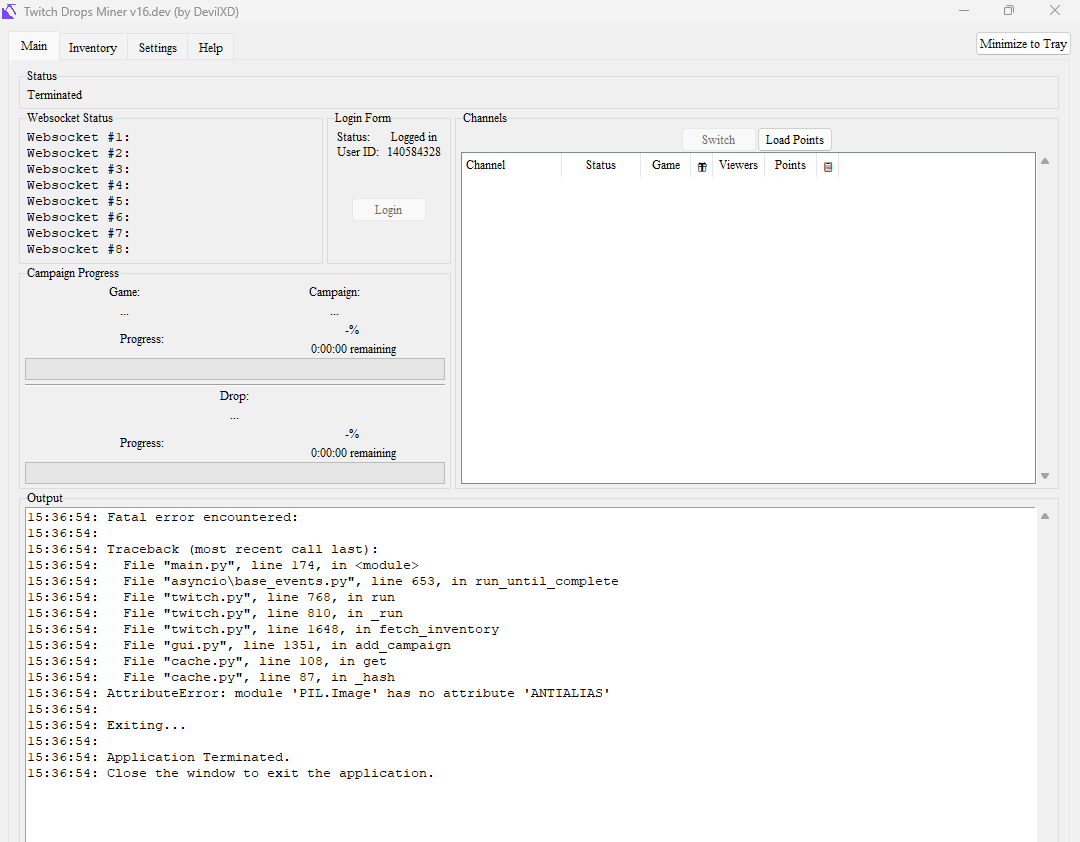Click the Campaign progress bar
The image size is (1080, 842).
[x=234, y=369]
